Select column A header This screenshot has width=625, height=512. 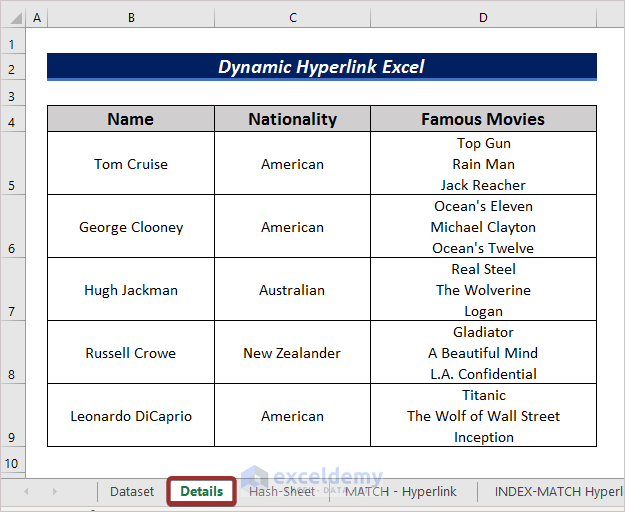tap(37, 18)
